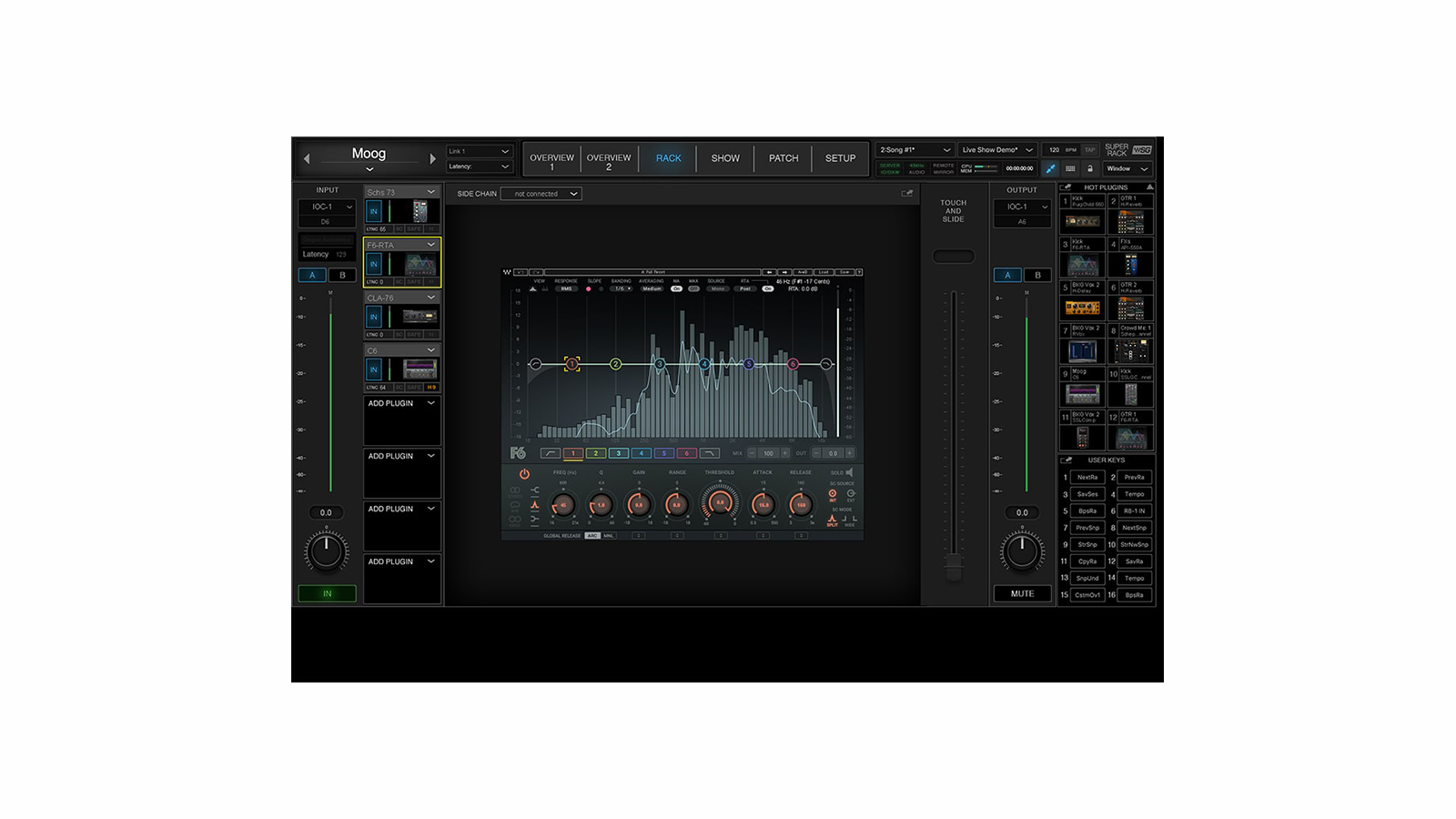Viewport: 1456px width, 819px height.
Task: Switch to the Rack tab
Action: pyautogui.click(x=669, y=158)
